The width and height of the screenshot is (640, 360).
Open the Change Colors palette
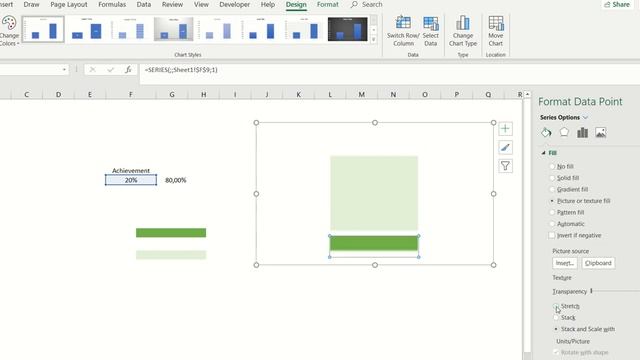(x=9, y=31)
